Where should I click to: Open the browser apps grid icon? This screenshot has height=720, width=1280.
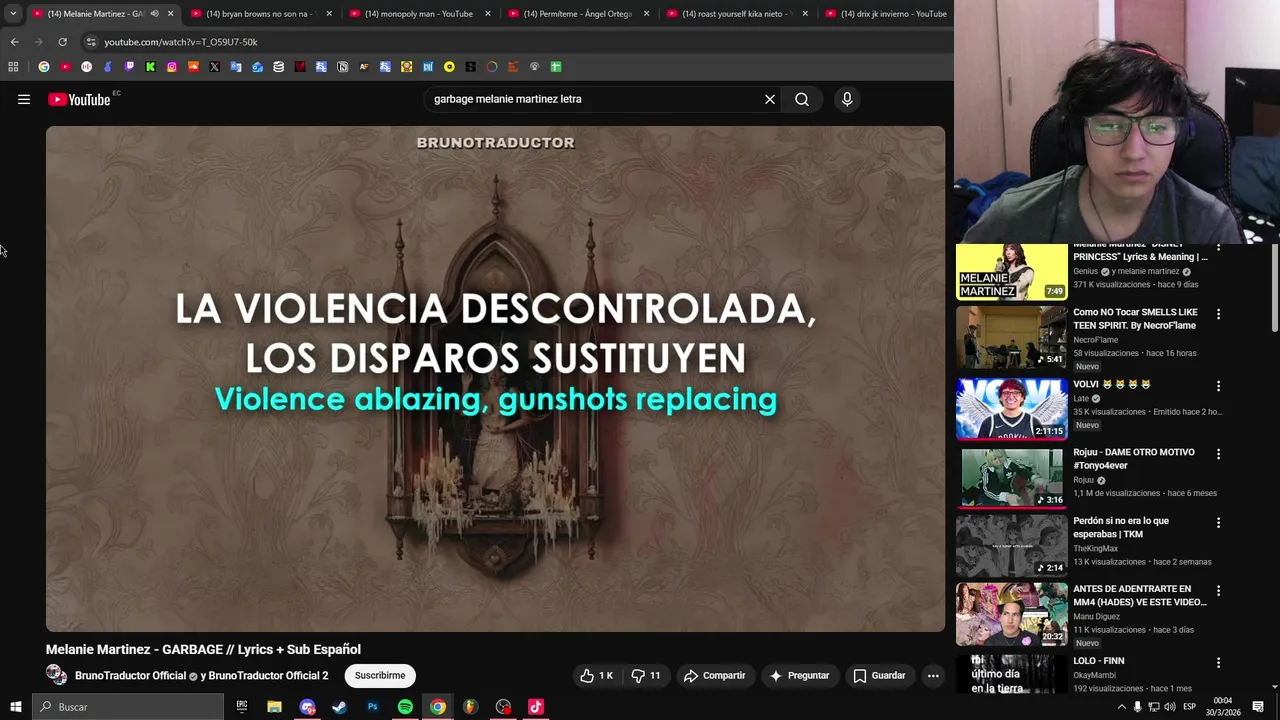(x=13, y=67)
